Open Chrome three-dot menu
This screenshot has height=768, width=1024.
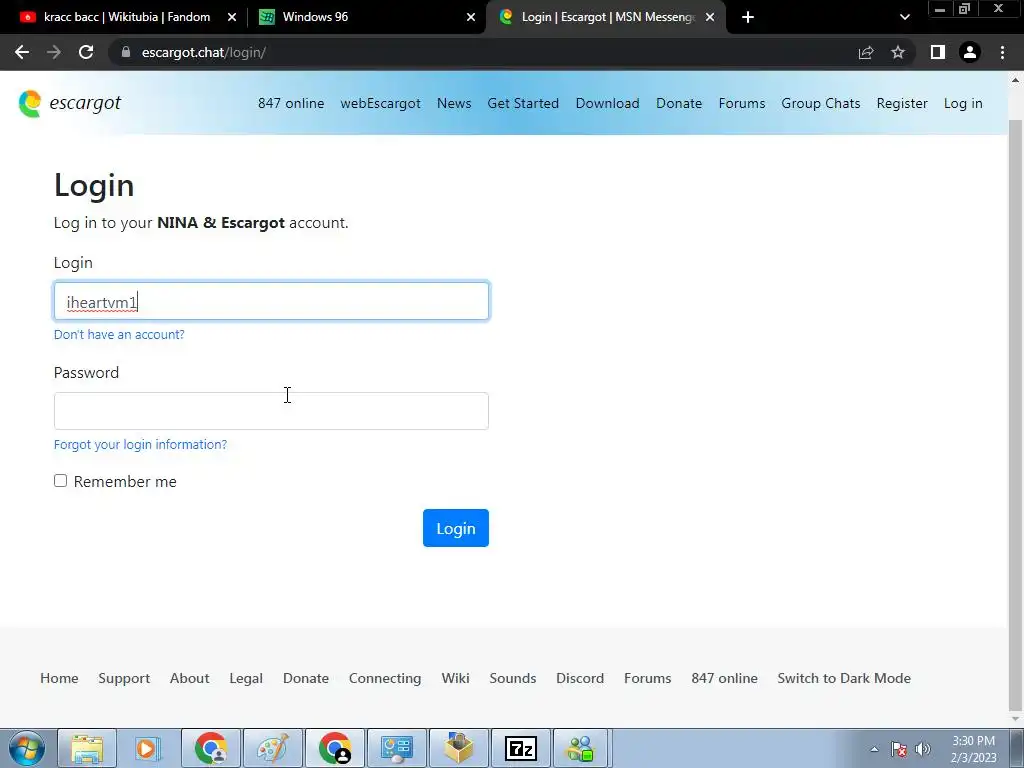click(1002, 52)
